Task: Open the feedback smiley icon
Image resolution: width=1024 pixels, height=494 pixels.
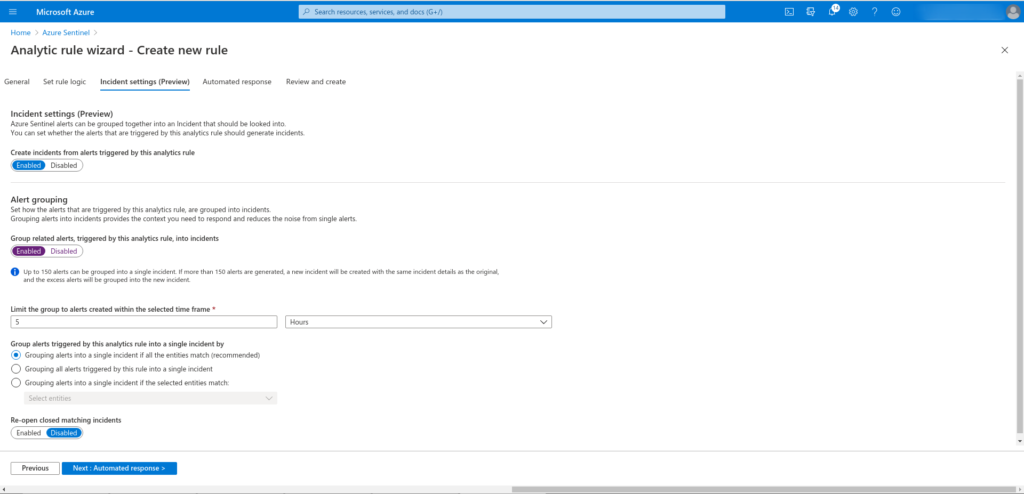Action: pos(896,12)
